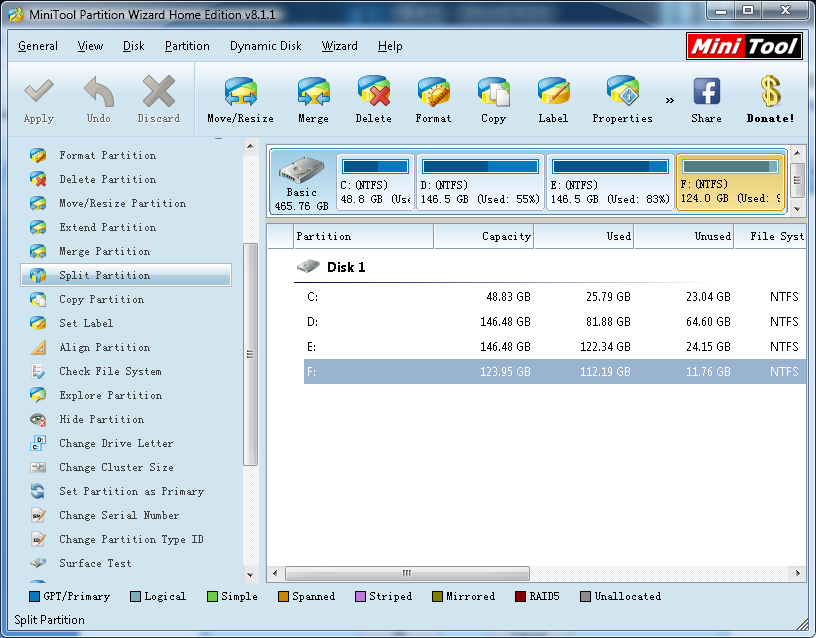Click the Extend Partition sidebar icon

pyautogui.click(x=38, y=227)
